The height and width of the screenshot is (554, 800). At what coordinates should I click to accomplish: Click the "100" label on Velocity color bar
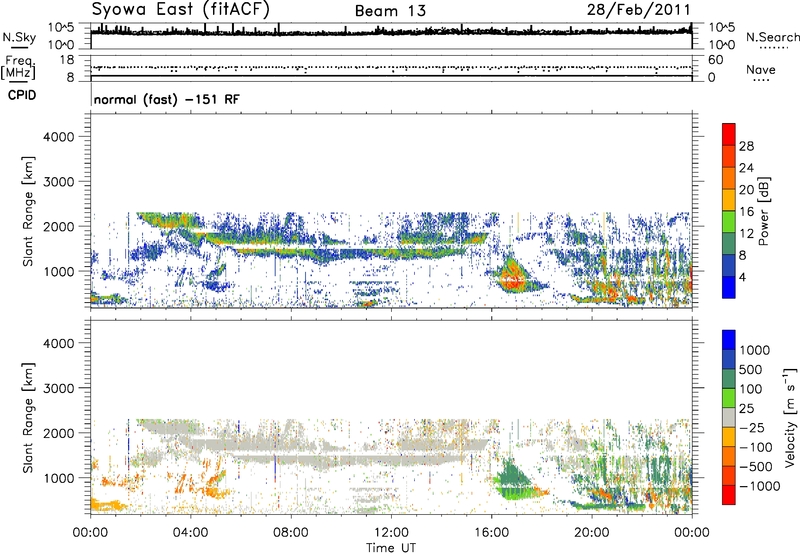point(753,389)
